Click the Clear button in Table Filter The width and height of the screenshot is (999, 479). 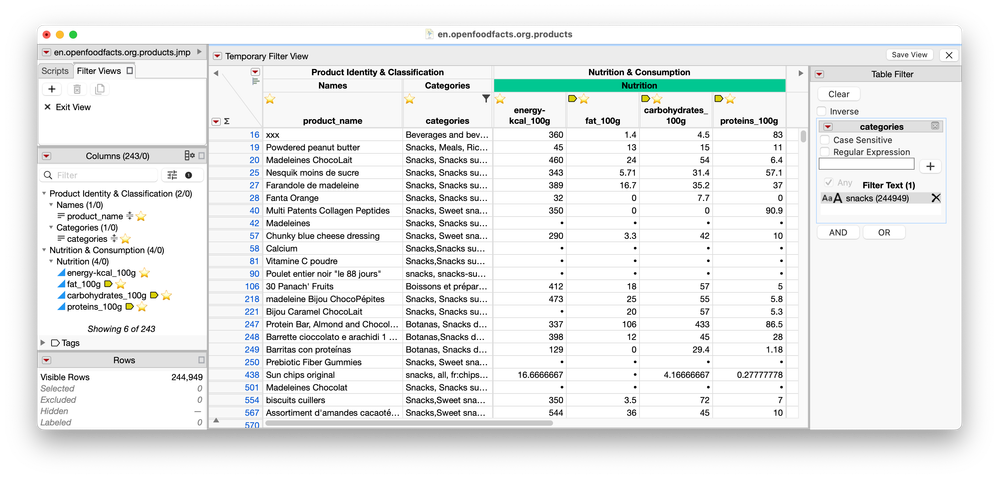pyautogui.click(x=838, y=94)
